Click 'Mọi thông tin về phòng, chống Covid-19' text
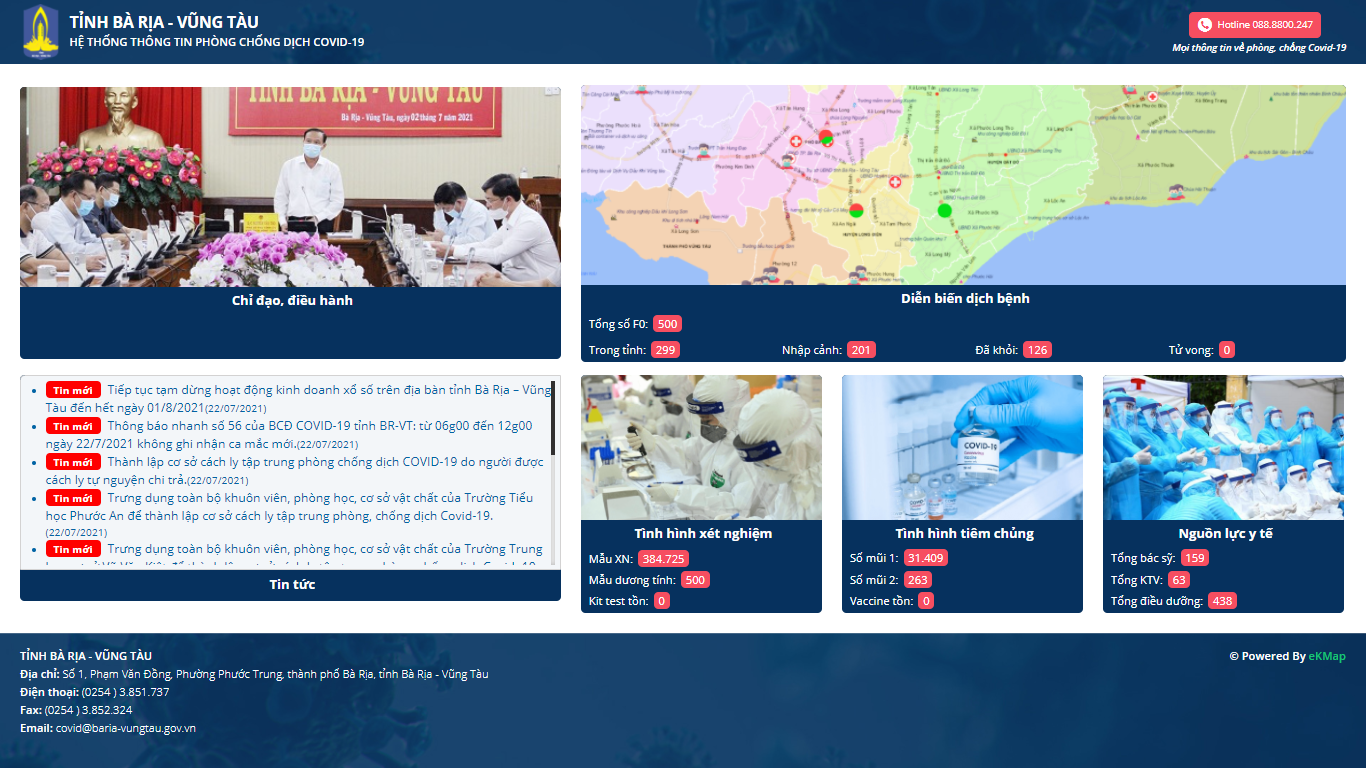This screenshot has height=768, width=1366. point(1259,47)
